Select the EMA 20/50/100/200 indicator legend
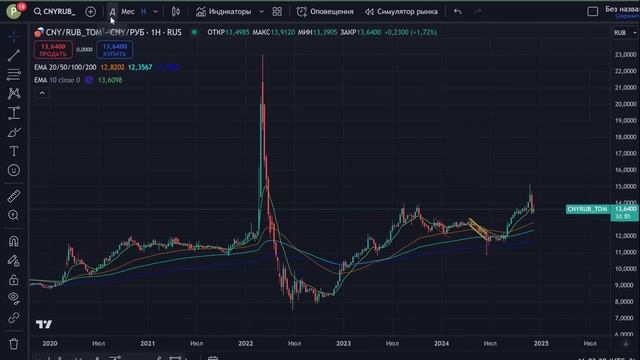 tap(65, 67)
